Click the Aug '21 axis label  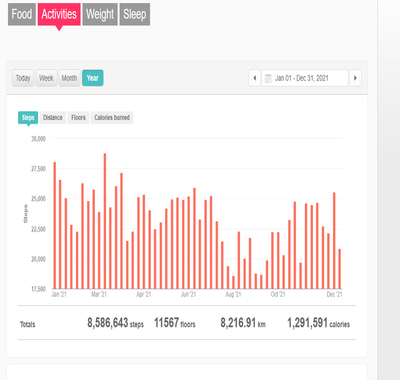pos(233,294)
